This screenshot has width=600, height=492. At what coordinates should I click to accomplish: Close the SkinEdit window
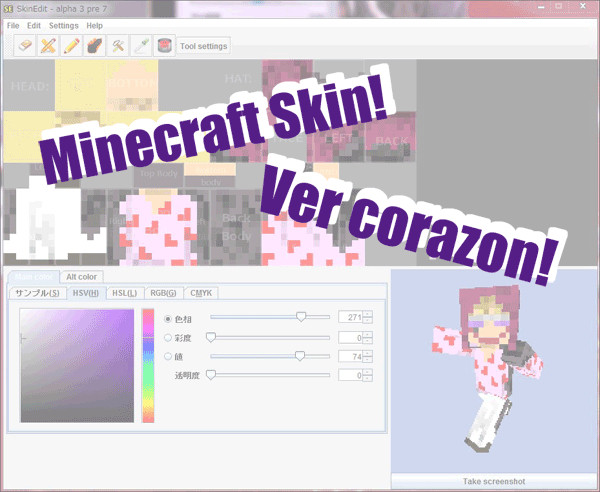tap(583, 7)
